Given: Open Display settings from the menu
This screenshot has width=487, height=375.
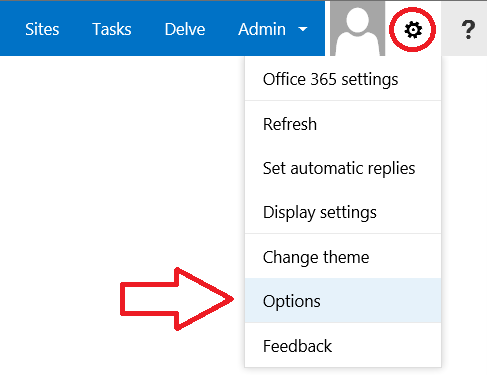Looking at the screenshot, I should point(343,212).
